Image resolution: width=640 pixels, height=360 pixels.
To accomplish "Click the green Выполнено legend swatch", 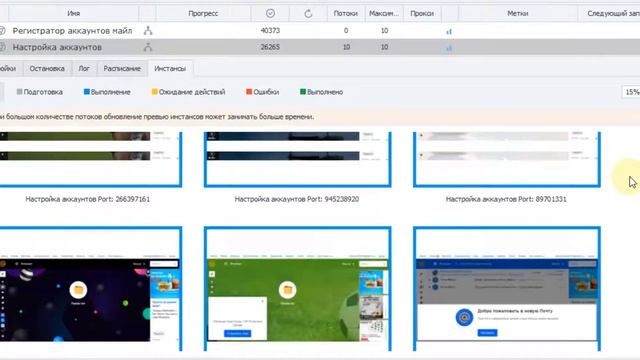I will pos(303,92).
